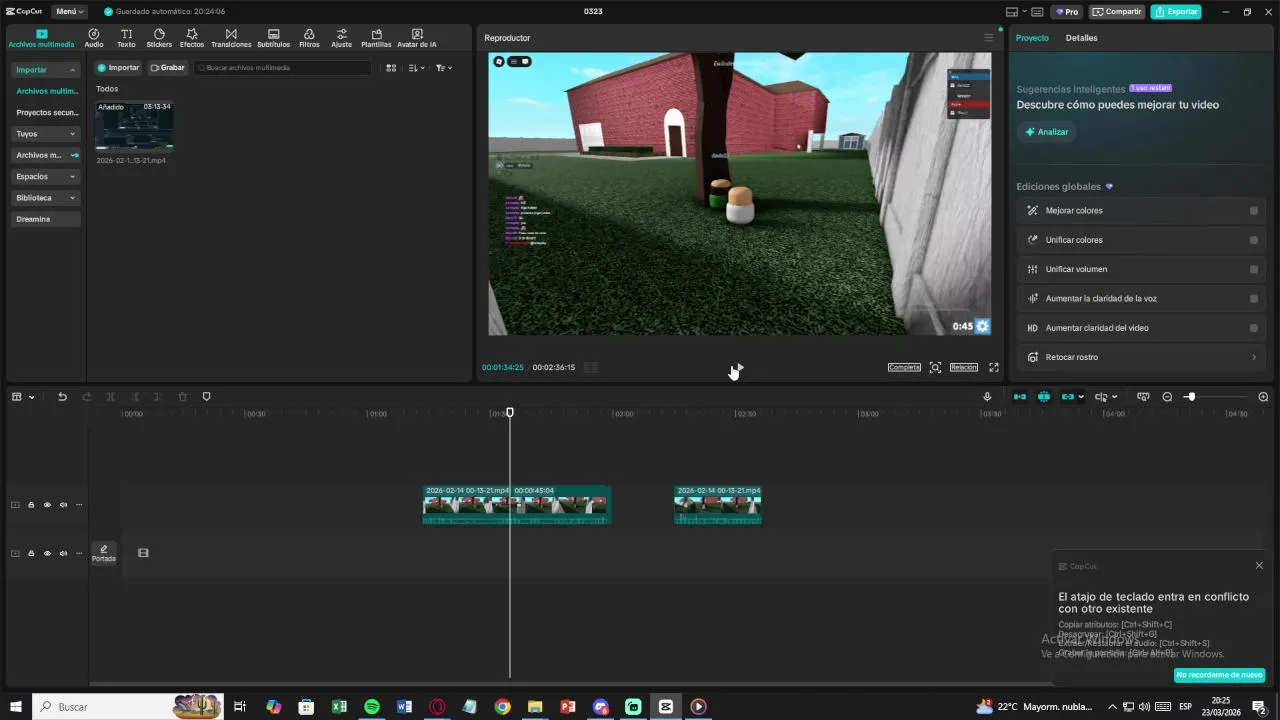Switch to the Proyecto tab

click(1032, 38)
